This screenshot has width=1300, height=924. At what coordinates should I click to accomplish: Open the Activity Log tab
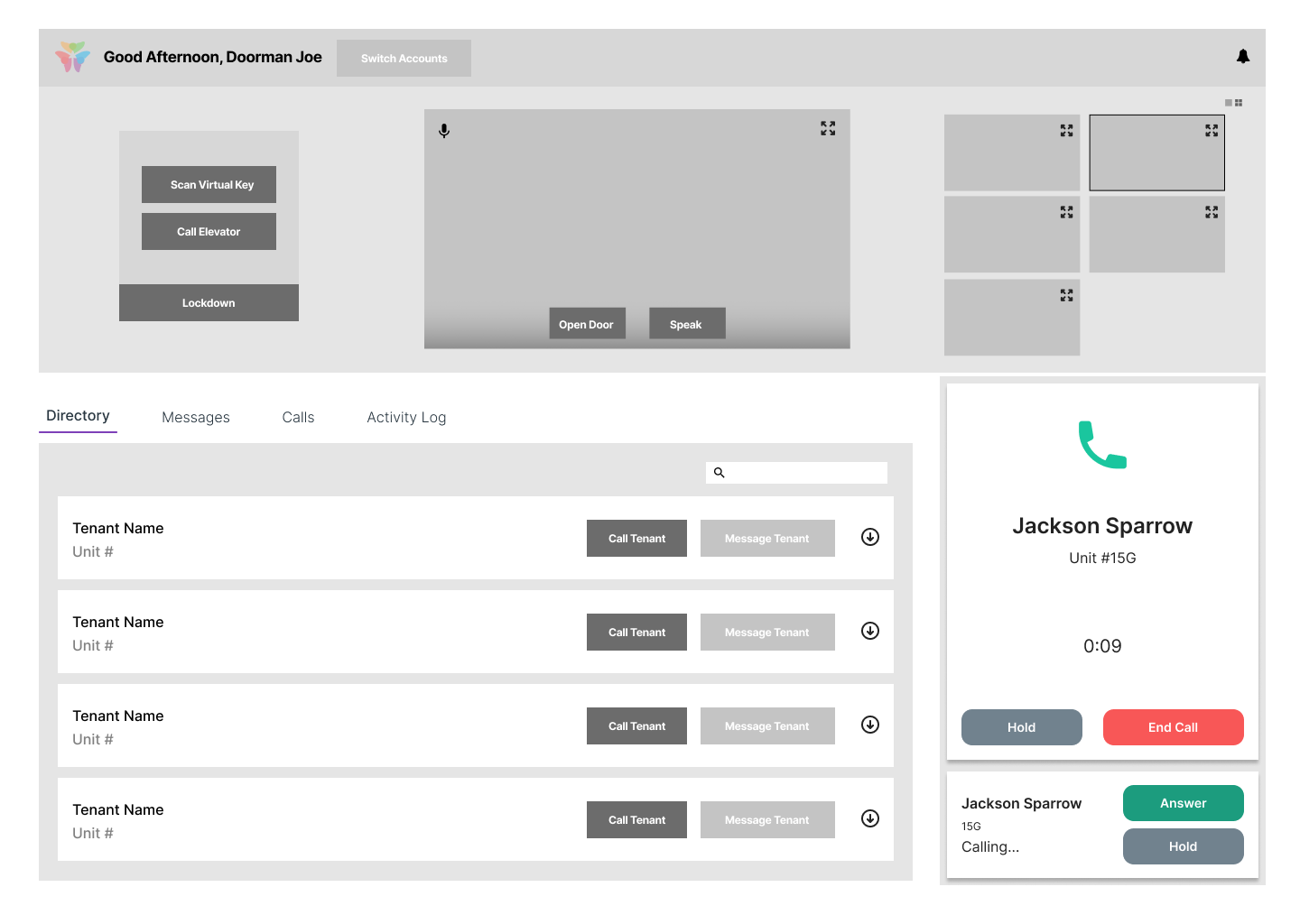[x=406, y=417]
